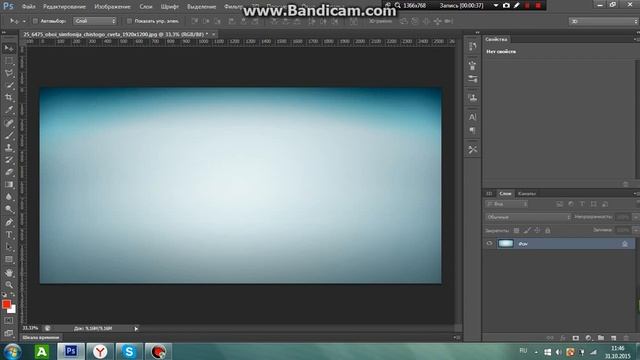640x360 pixels.
Task: Toggle lock transparent pixels
Action: coord(516,231)
